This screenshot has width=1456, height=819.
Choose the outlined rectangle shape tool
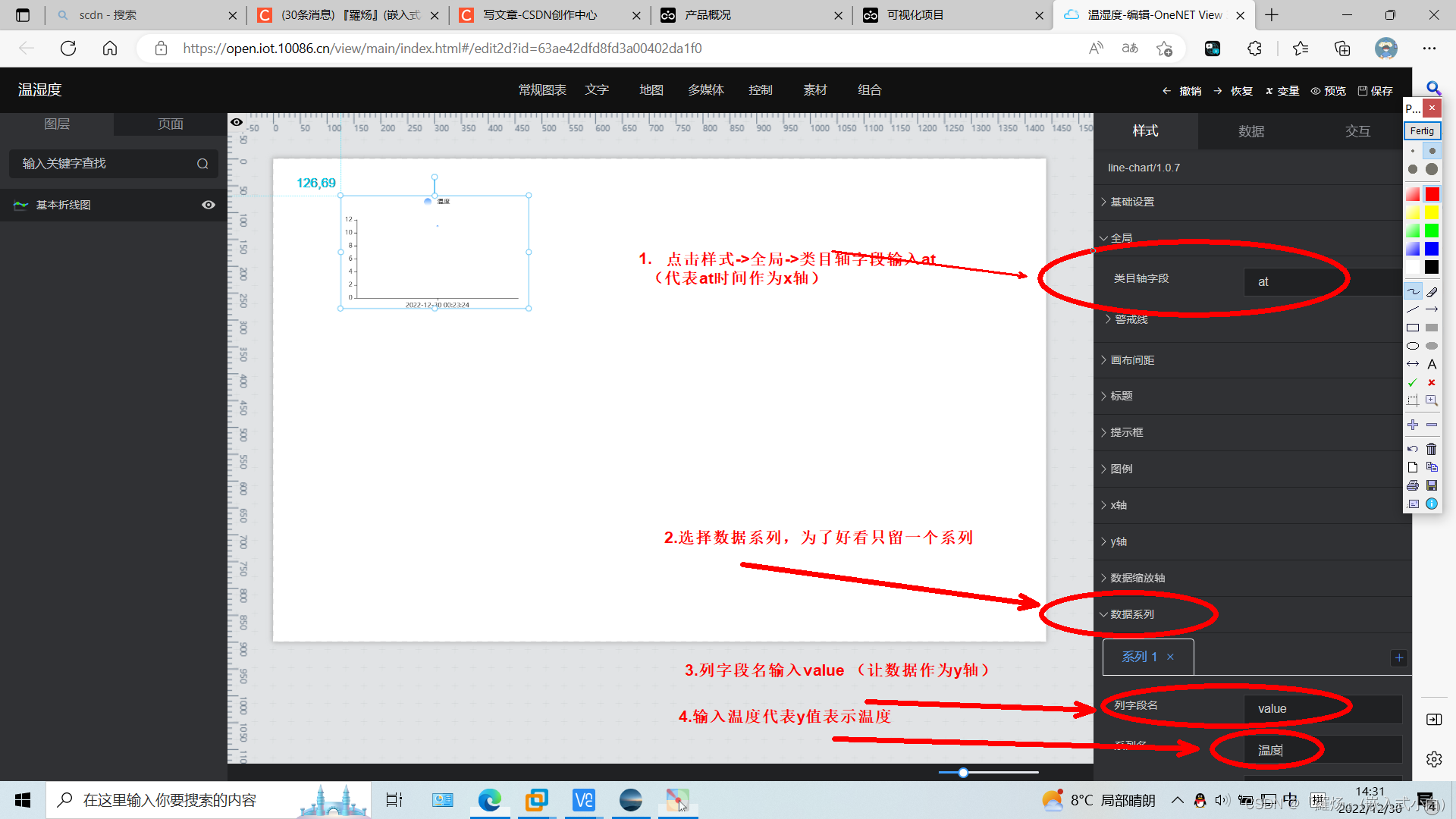tap(1413, 328)
